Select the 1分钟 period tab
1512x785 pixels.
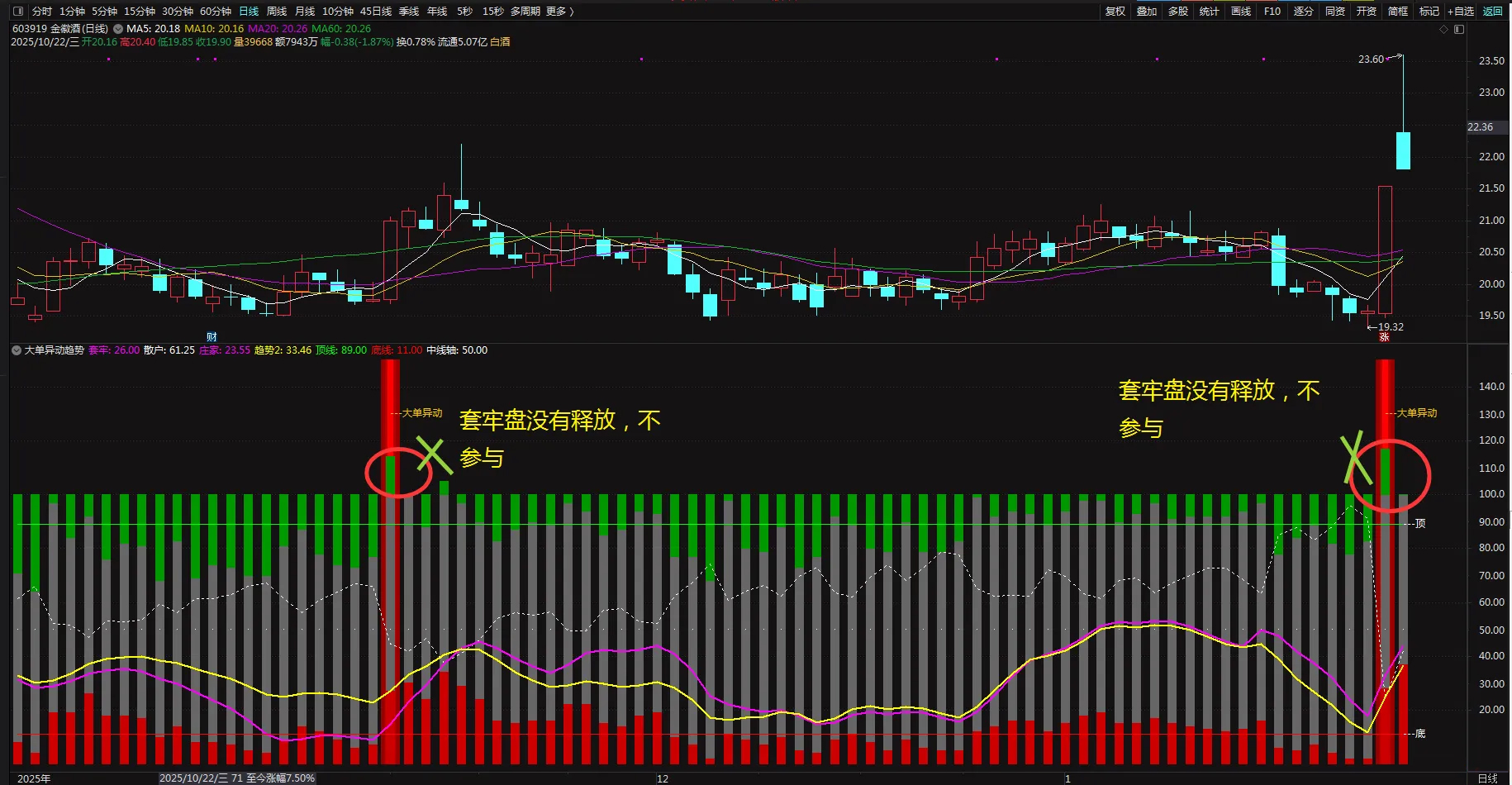tap(73, 12)
